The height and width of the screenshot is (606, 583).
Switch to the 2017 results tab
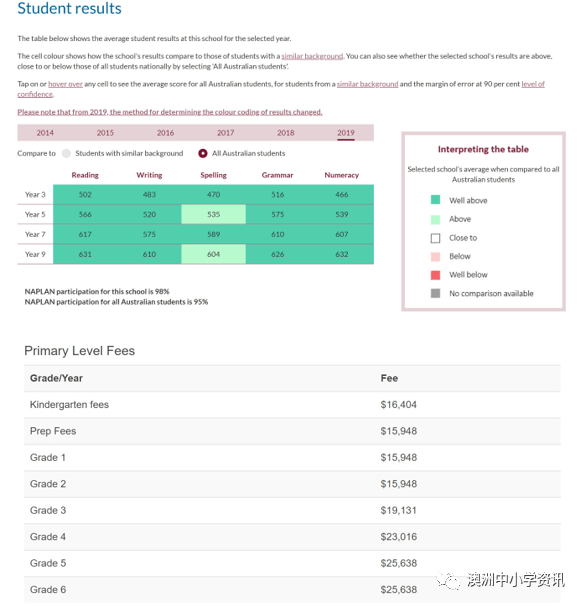coord(225,133)
